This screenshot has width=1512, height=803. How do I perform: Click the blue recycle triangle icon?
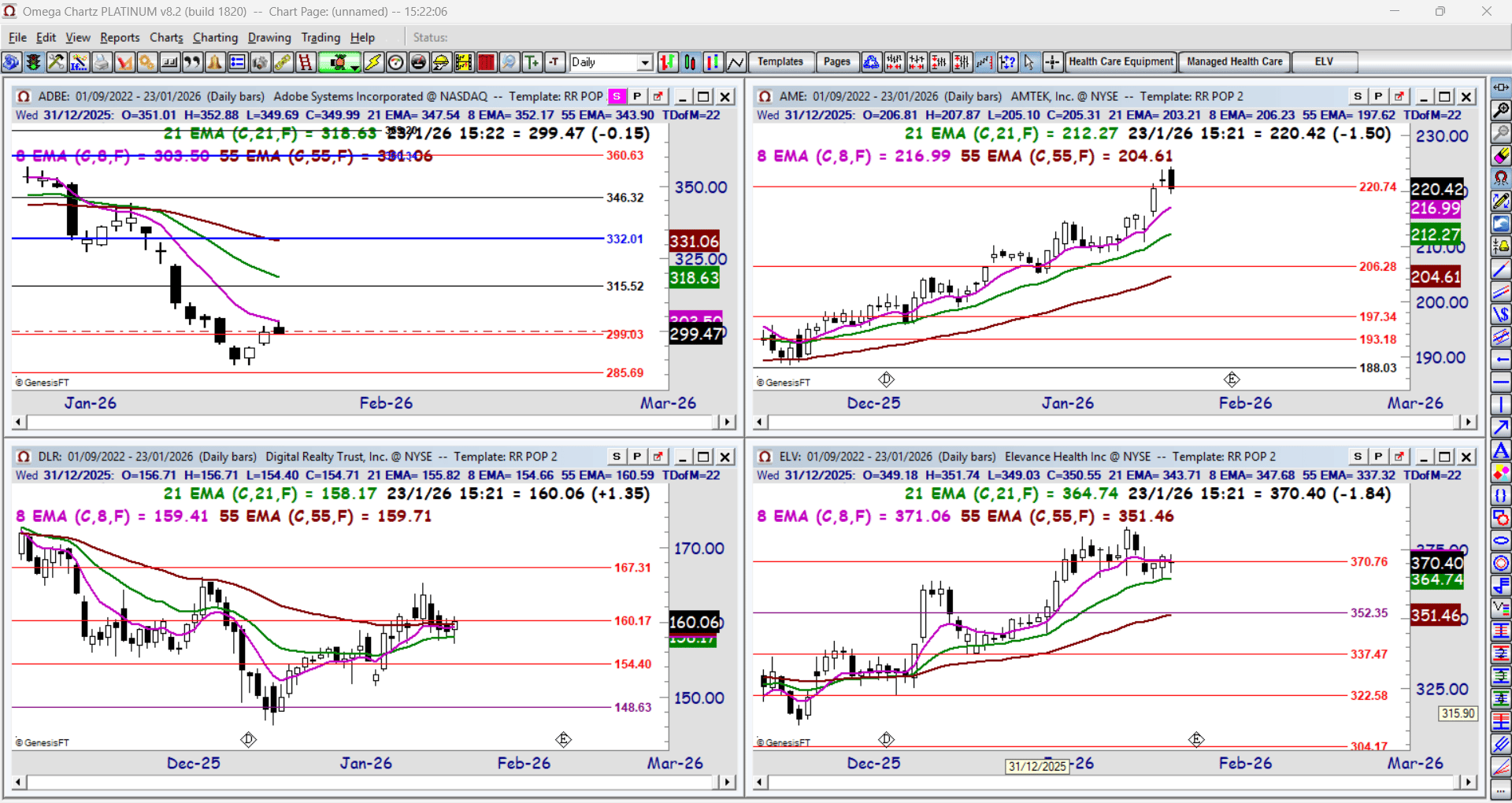pos(871,62)
